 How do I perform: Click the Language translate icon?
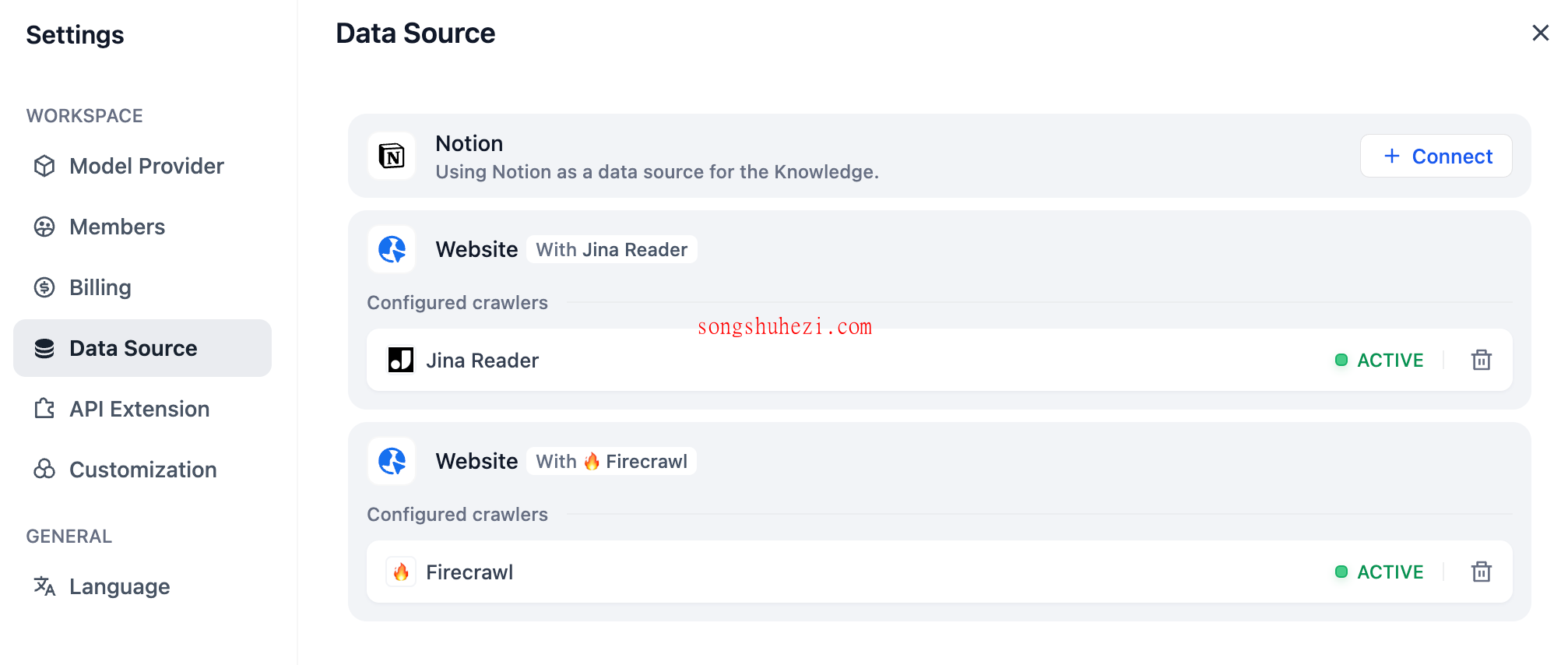click(44, 586)
